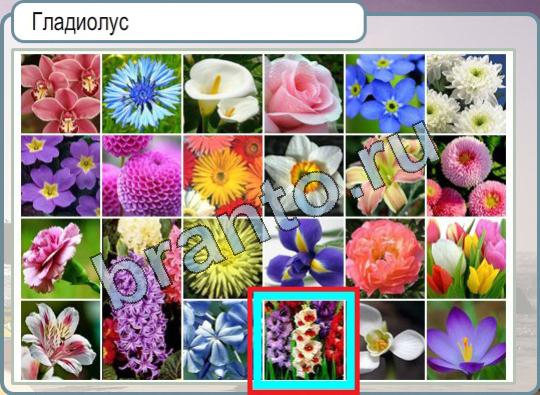The height and width of the screenshot is (395, 540).
Task: Pick the orange and yellow gerbera picture
Action: click(223, 176)
